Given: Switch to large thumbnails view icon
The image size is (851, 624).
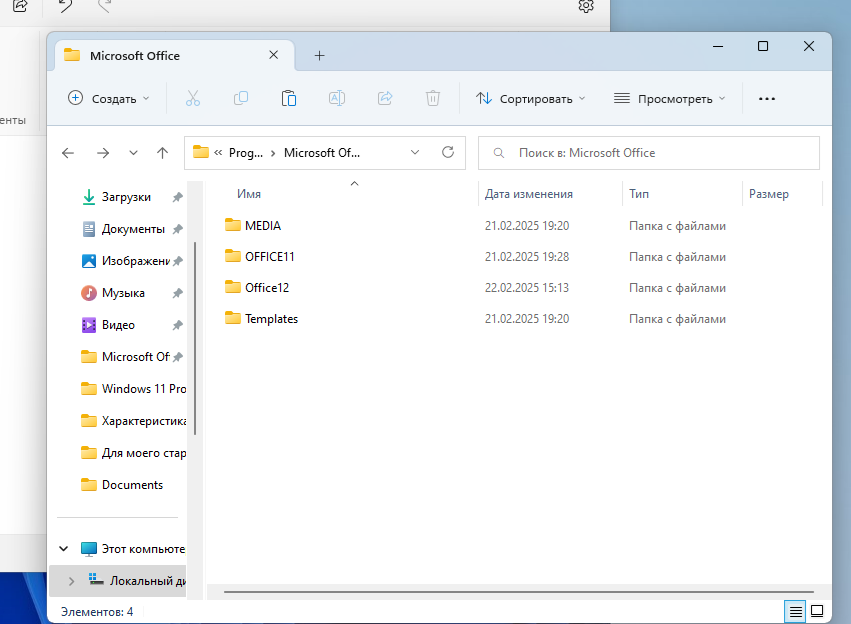Looking at the screenshot, I should tap(817, 612).
